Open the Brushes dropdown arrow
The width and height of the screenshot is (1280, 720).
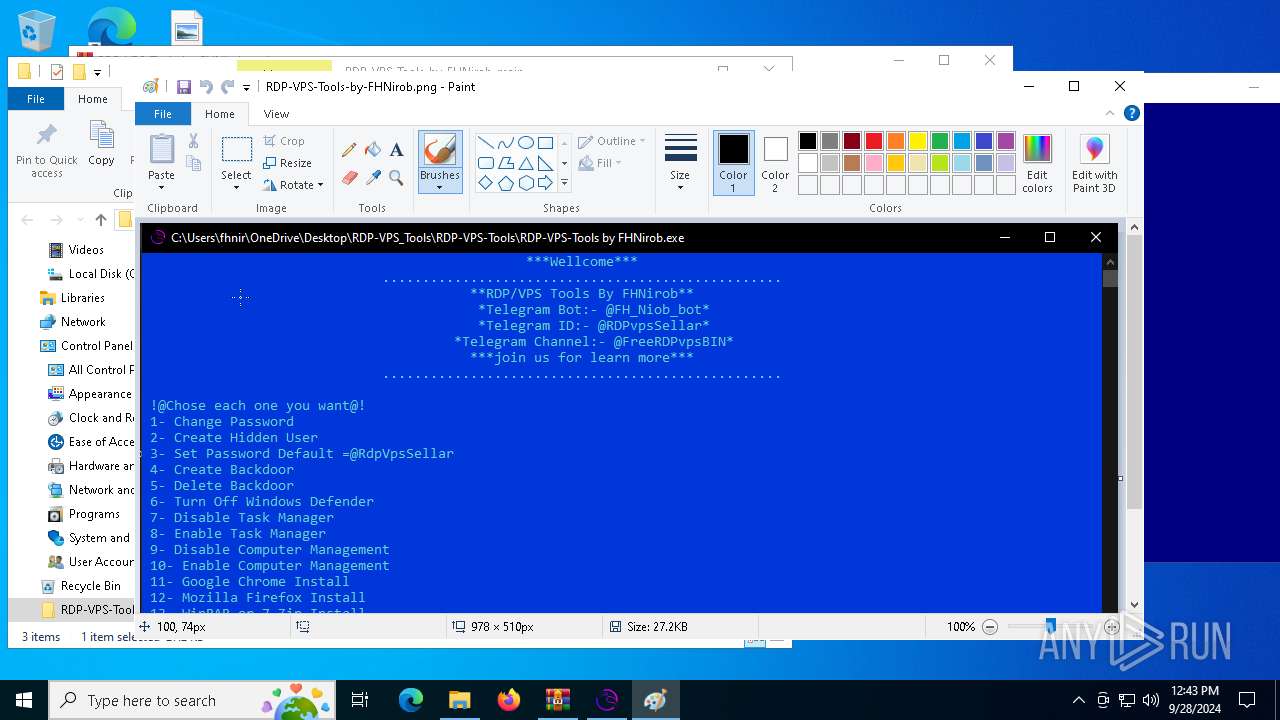[440, 187]
